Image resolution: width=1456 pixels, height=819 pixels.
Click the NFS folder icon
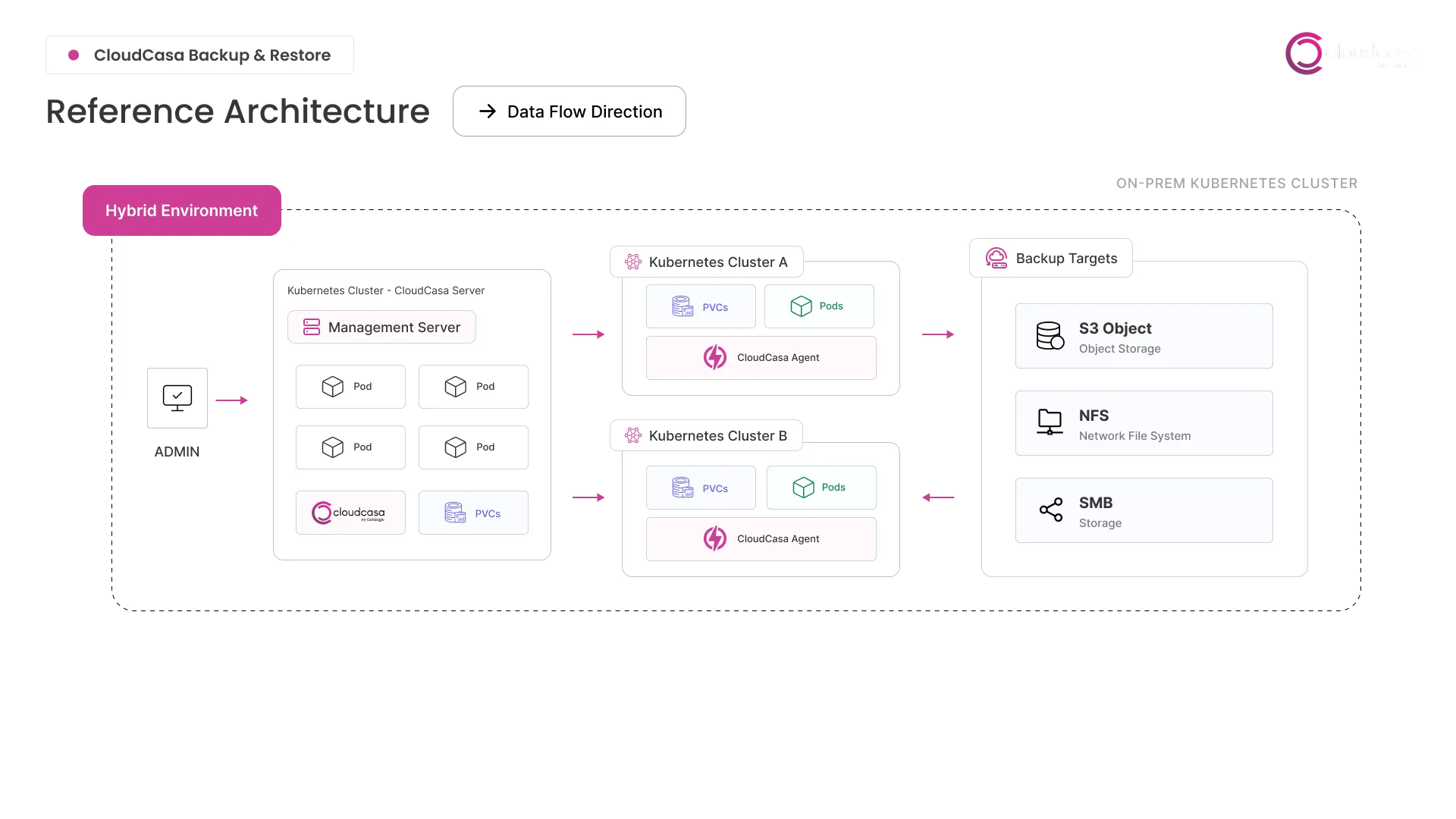pos(1049,422)
